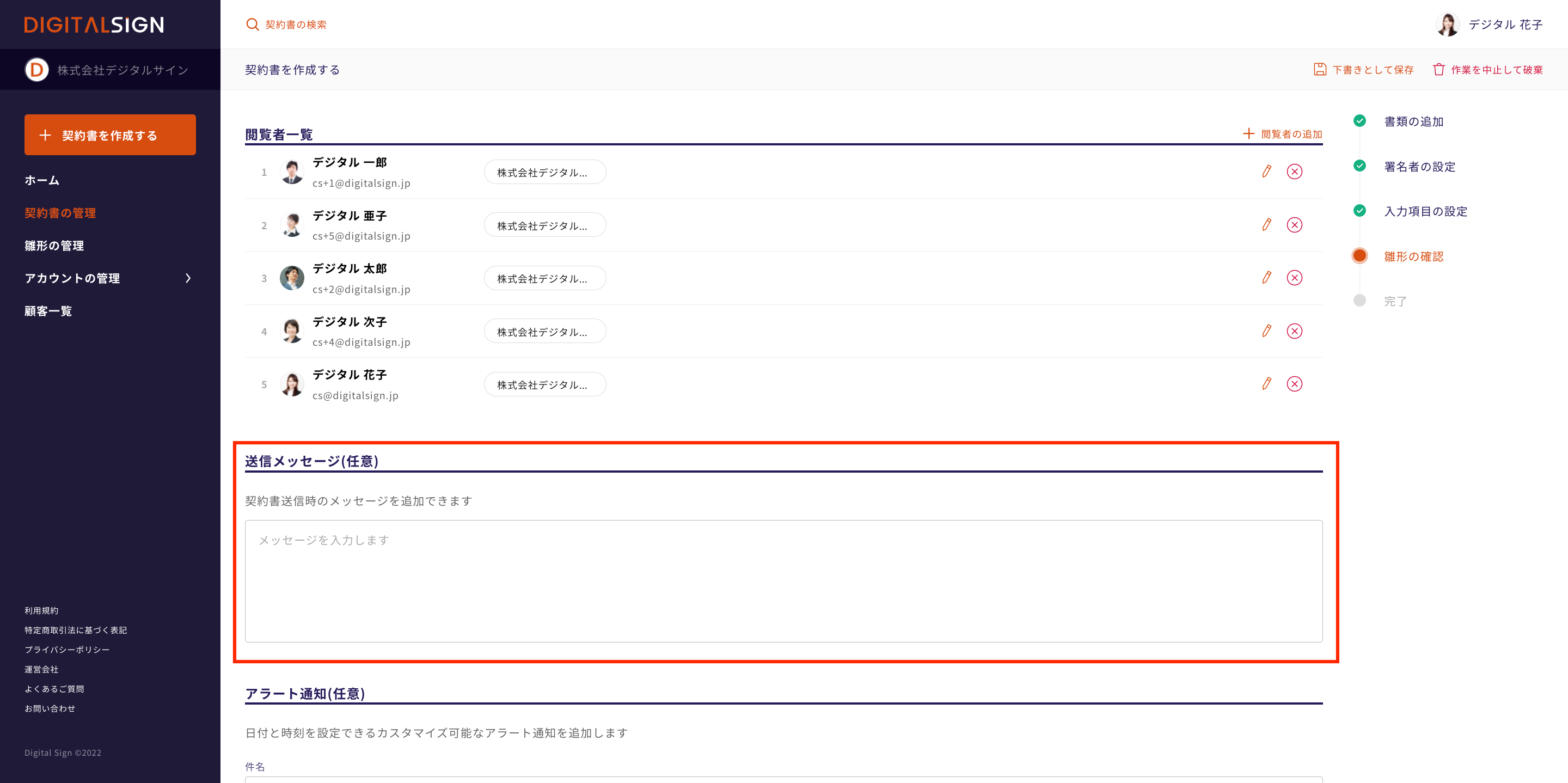Click the message textarea for 送信メッセージ
1568x783 pixels.
[783, 581]
